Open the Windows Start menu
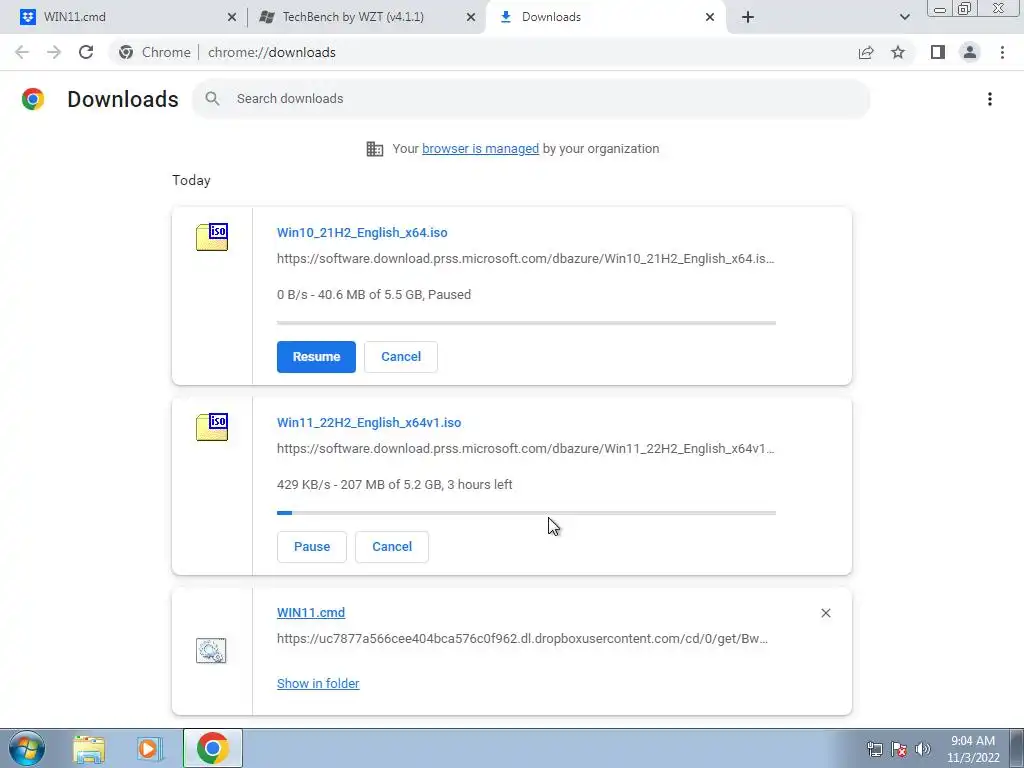Image resolution: width=1024 pixels, height=768 pixels. [x=27, y=748]
